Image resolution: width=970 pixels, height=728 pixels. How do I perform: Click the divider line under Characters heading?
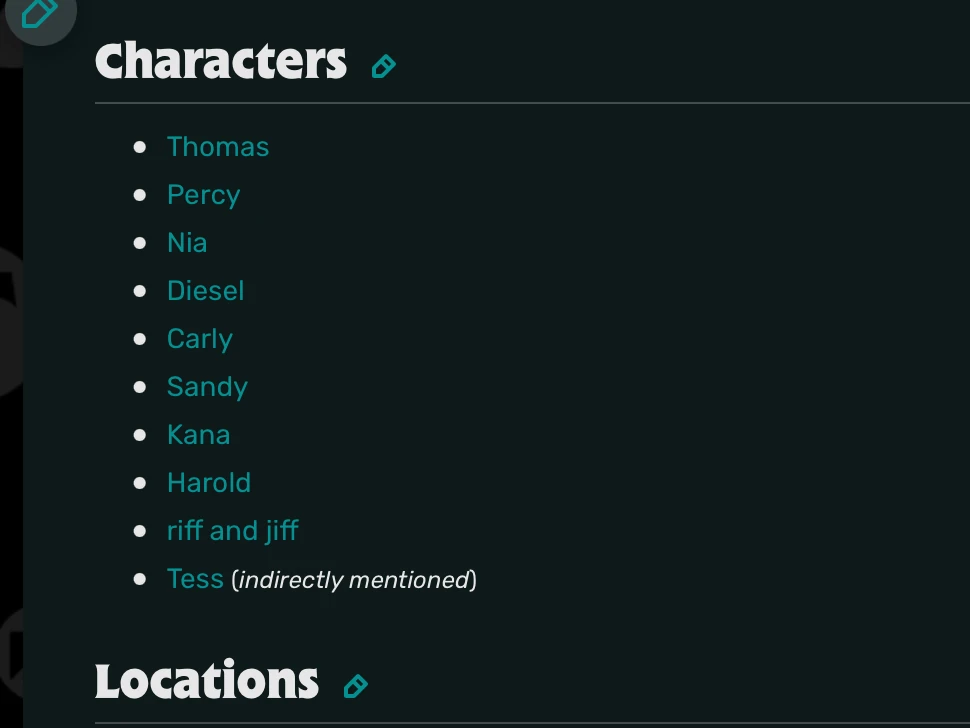tap(530, 103)
